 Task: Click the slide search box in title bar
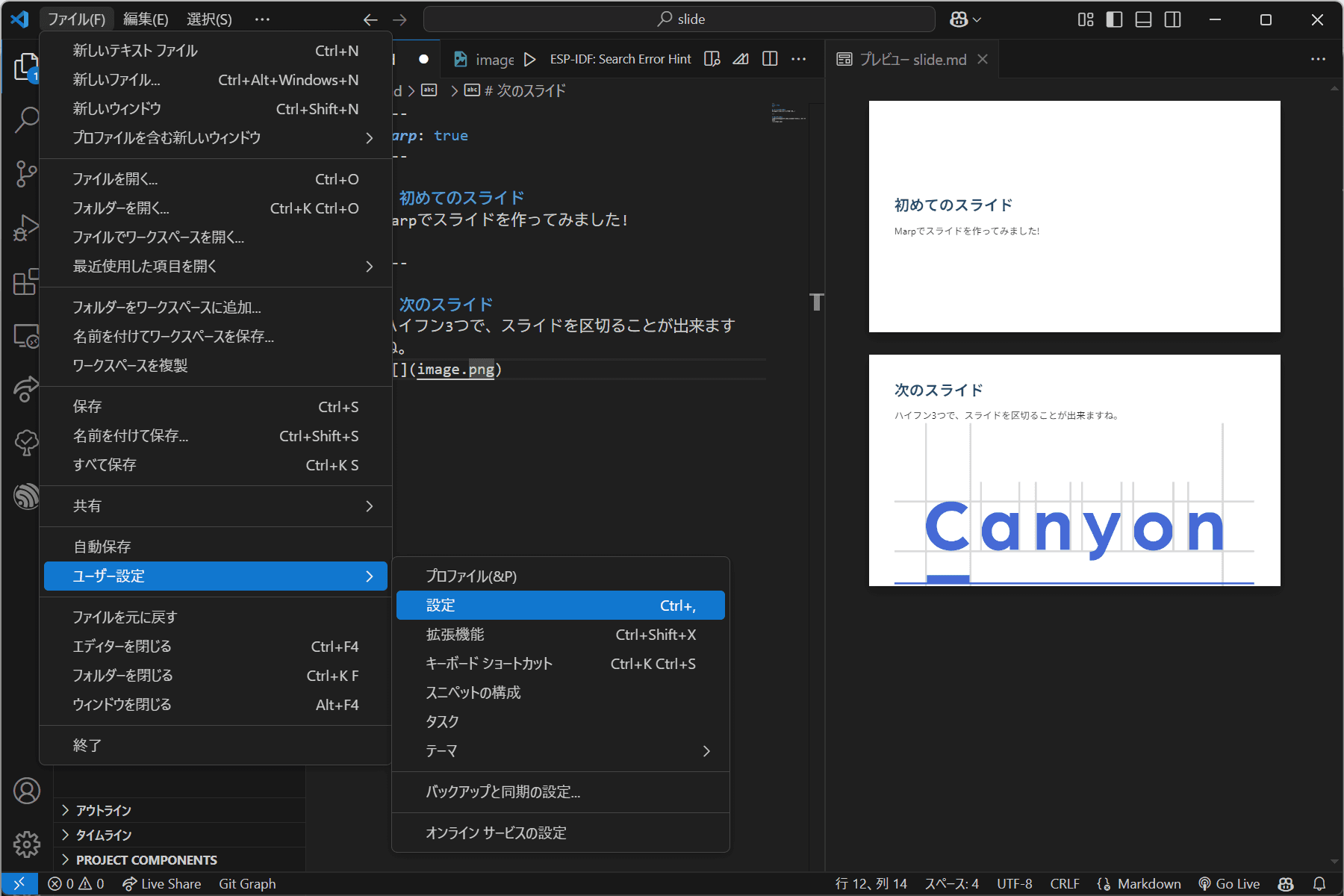(679, 19)
